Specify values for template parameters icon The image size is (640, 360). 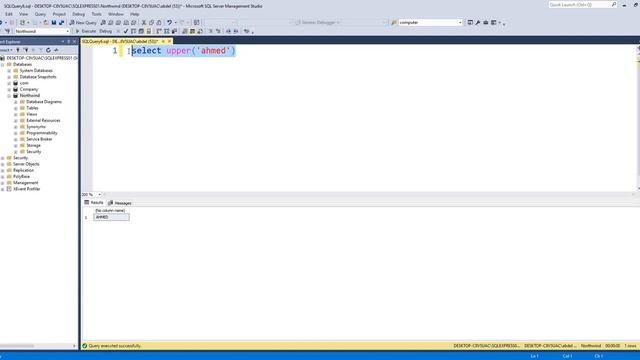[246, 31]
